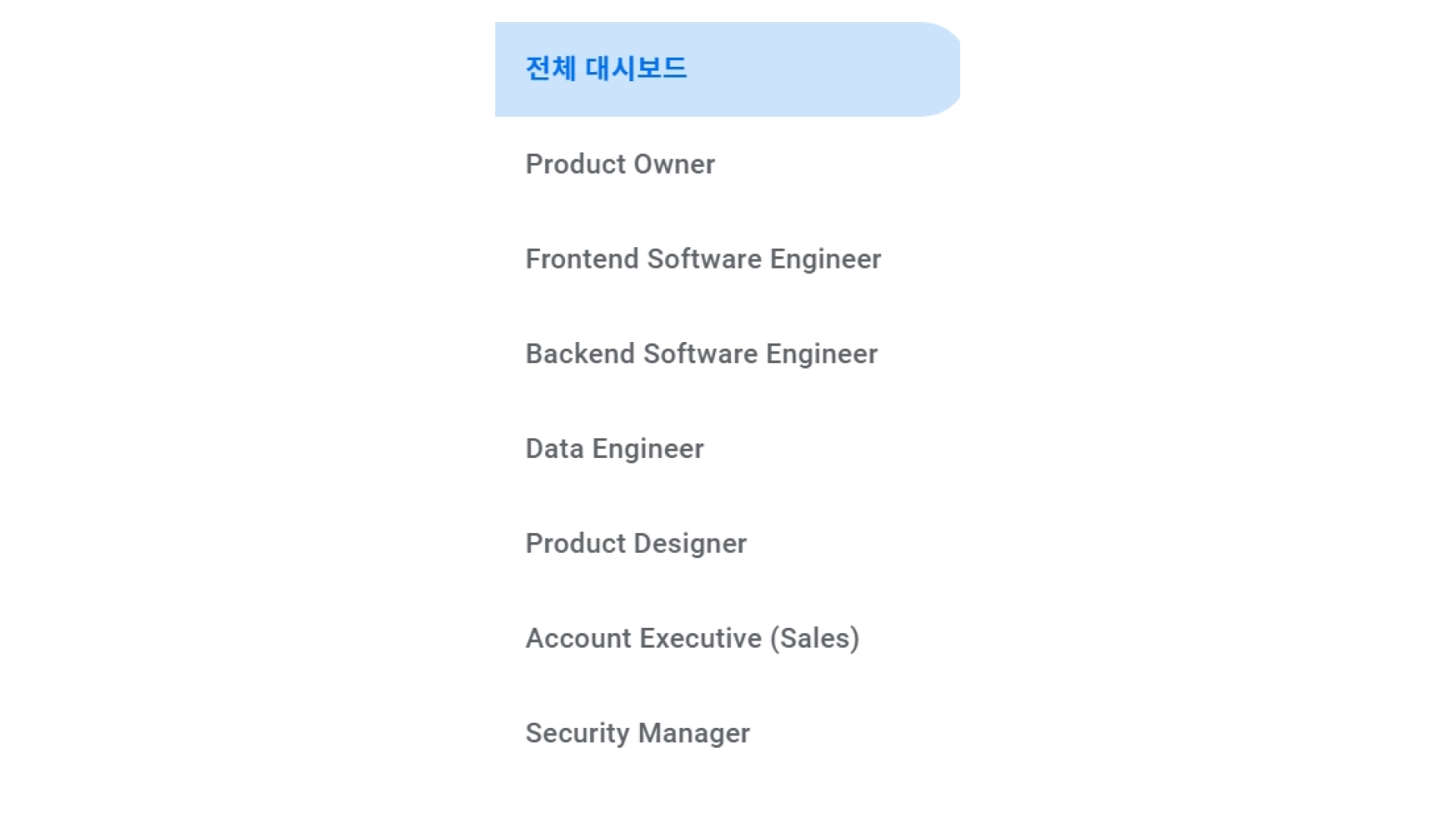1456x819 pixels.
Task: View the Product Designer dashboard
Action: coord(635,543)
